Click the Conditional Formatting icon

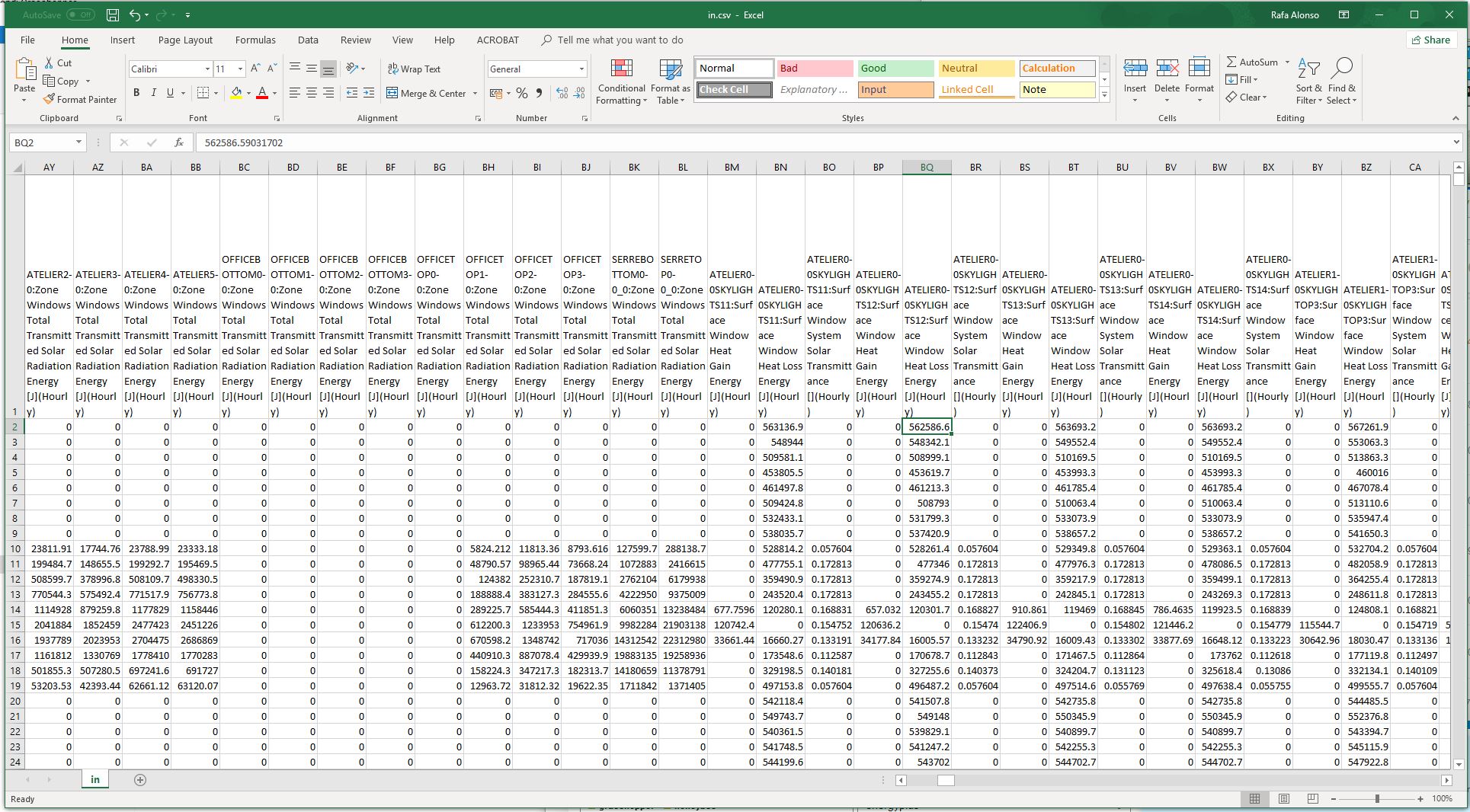click(x=621, y=70)
